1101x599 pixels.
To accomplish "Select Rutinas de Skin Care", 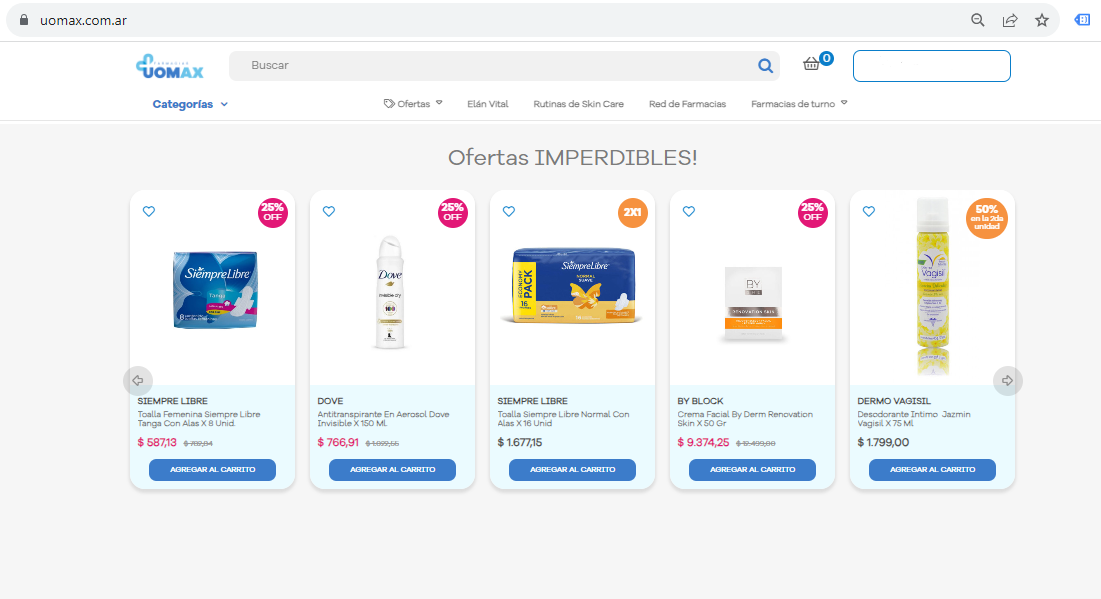I will point(578,103).
